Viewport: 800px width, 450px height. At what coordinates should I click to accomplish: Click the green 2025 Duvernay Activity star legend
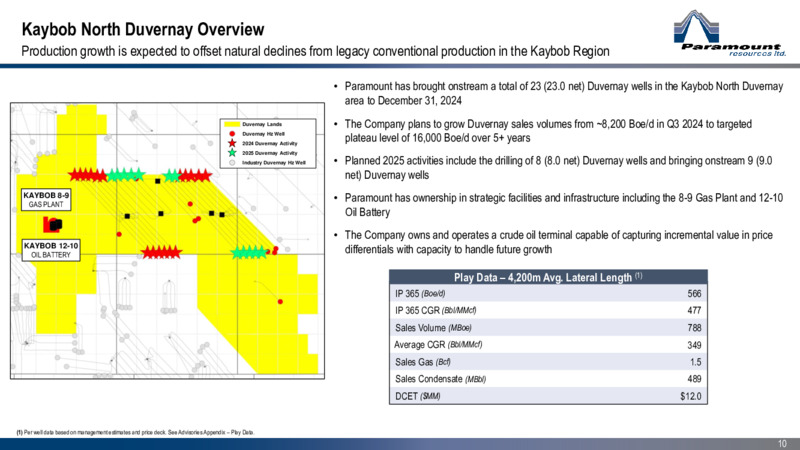(232, 153)
